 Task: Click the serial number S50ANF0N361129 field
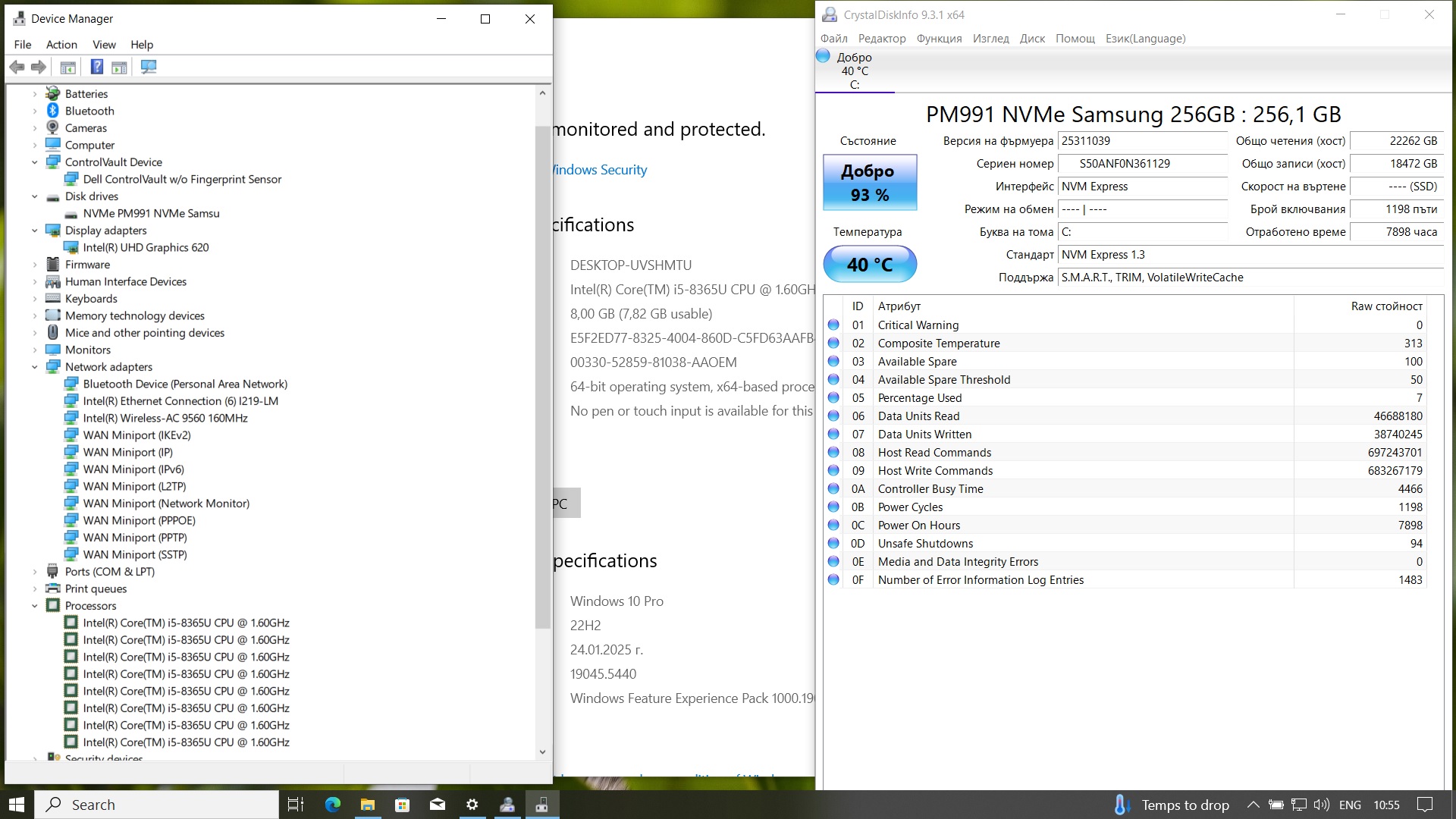pyautogui.click(x=1142, y=164)
